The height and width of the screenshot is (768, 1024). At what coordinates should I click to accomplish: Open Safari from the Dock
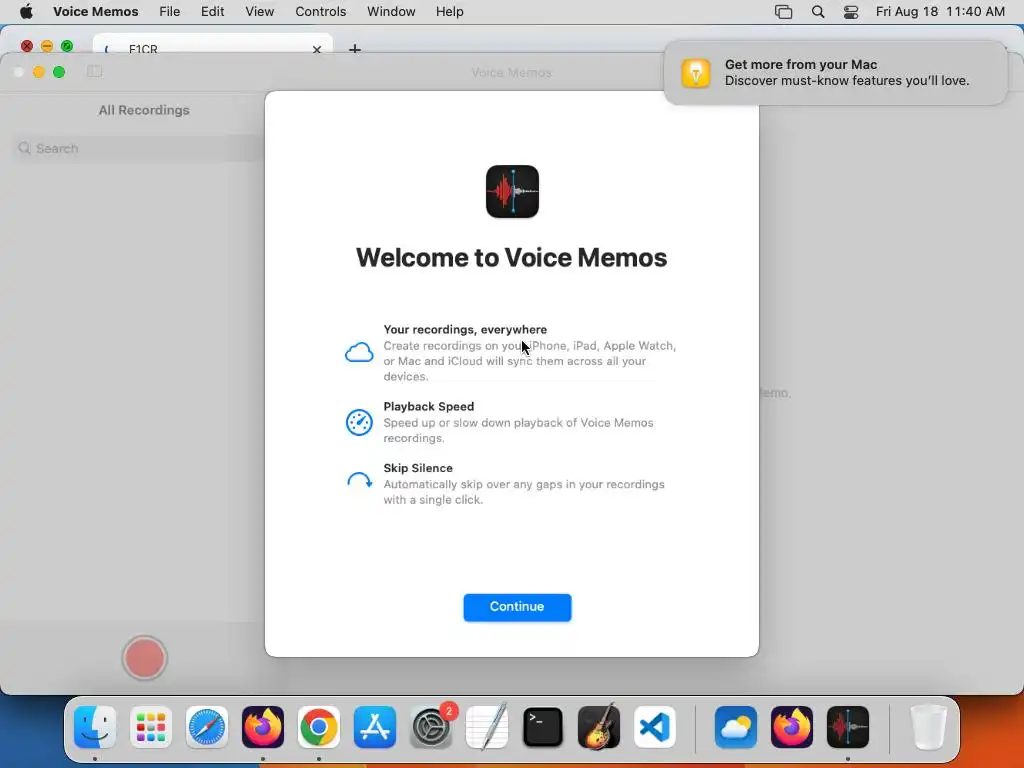[207, 727]
